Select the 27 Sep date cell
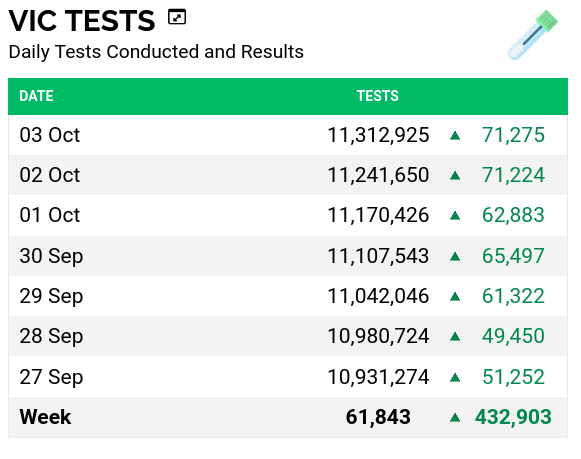Image resolution: width=581 pixels, height=459 pixels. [x=51, y=377]
